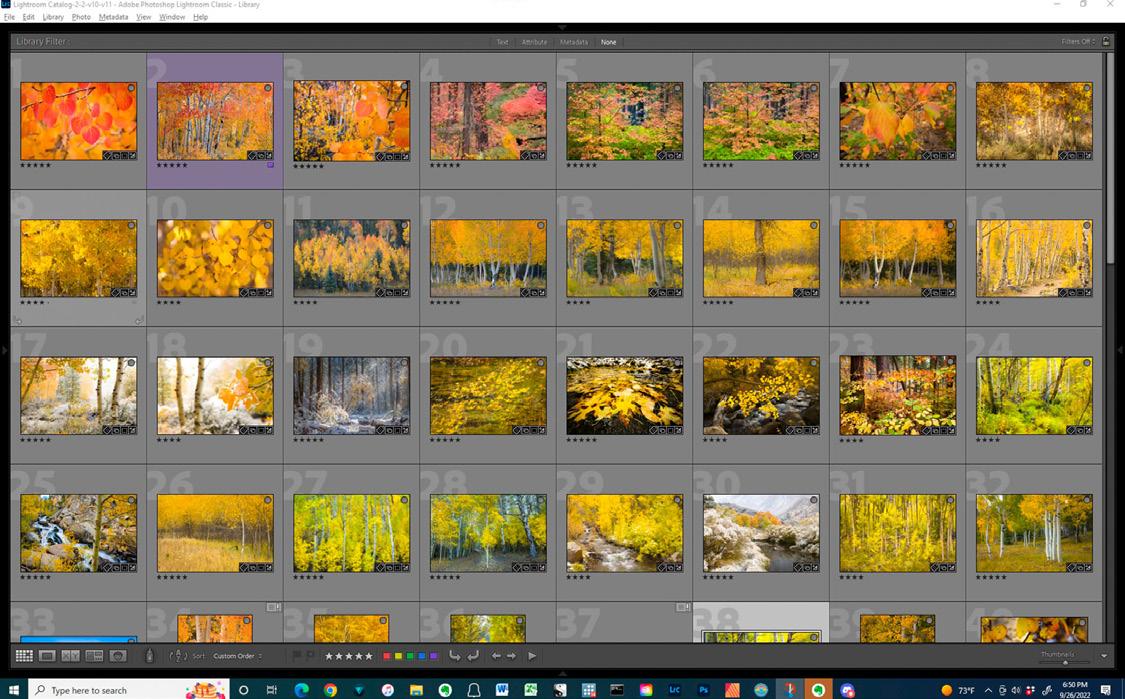Flag the photo as a pick

point(296,655)
